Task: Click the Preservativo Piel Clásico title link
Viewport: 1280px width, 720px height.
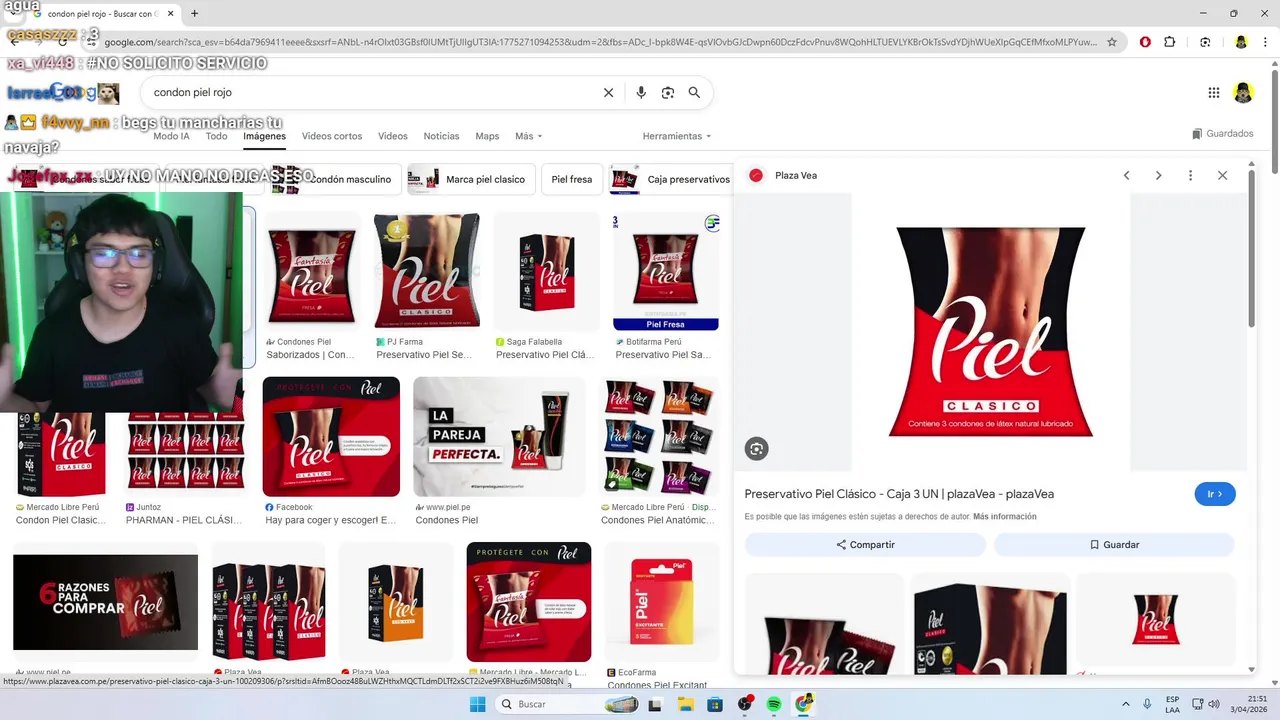Action: point(899,494)
